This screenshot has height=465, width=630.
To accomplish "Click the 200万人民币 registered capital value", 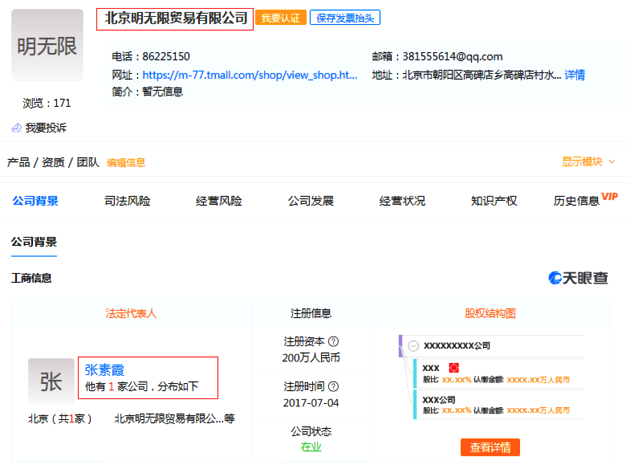I will click(x=311, y=357).
